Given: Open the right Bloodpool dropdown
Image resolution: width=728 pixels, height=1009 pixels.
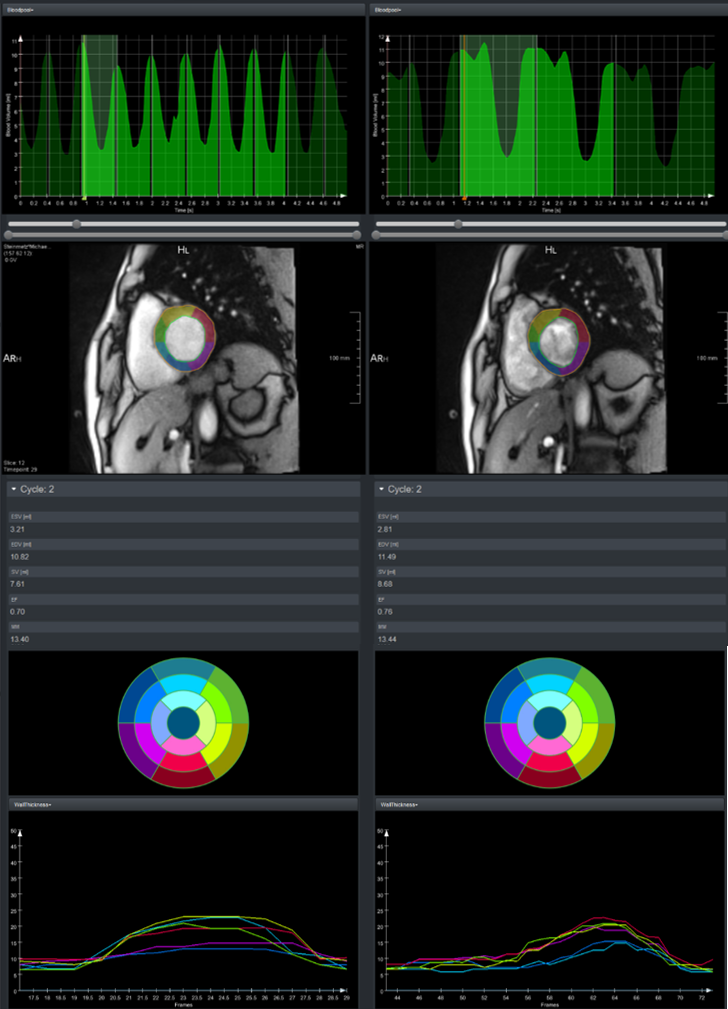Looking at the screenshot, I should click(x=388, y=9).
